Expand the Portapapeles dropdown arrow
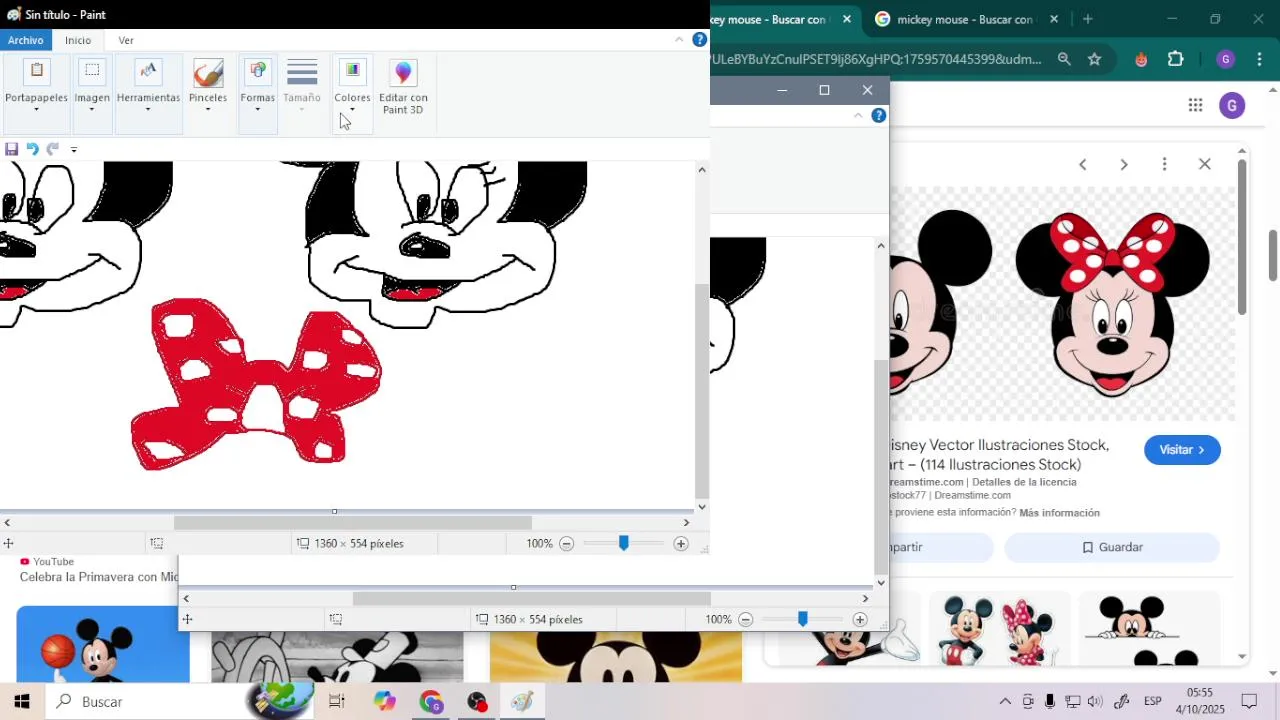Viewport: 1280px width, 720px height. click(36, 109)
